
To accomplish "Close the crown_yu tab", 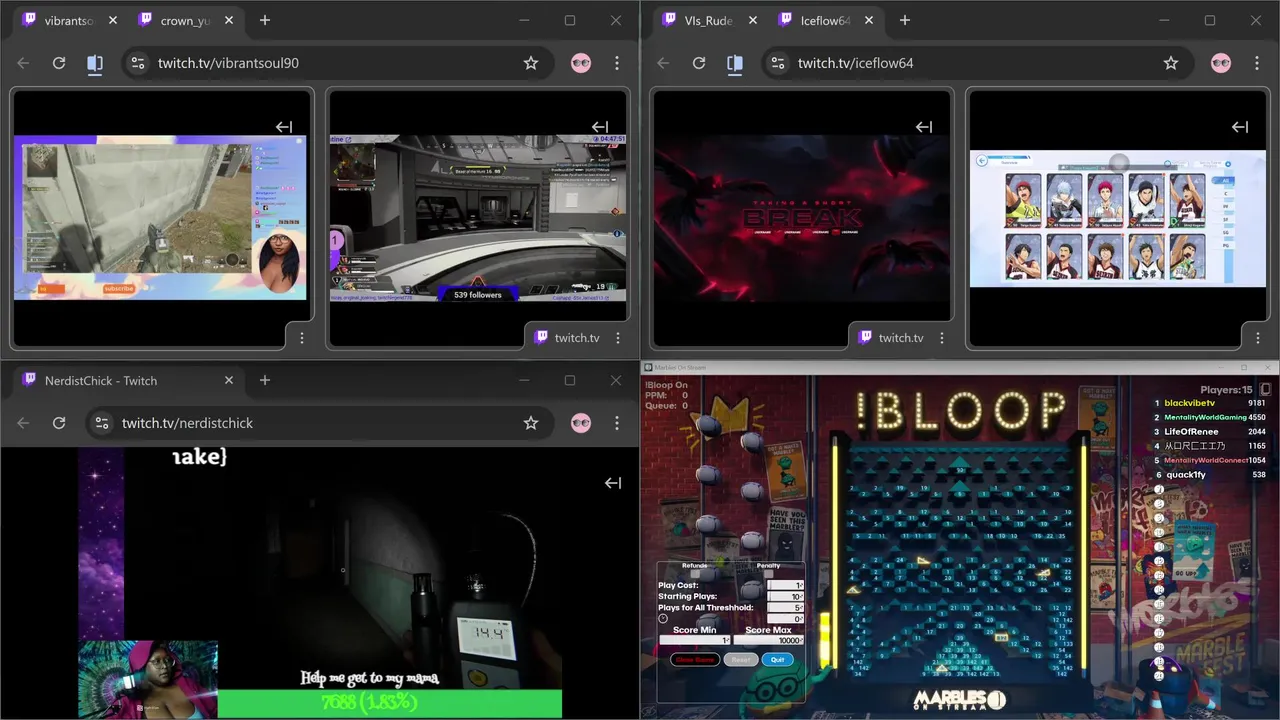I will click(228, 20).
